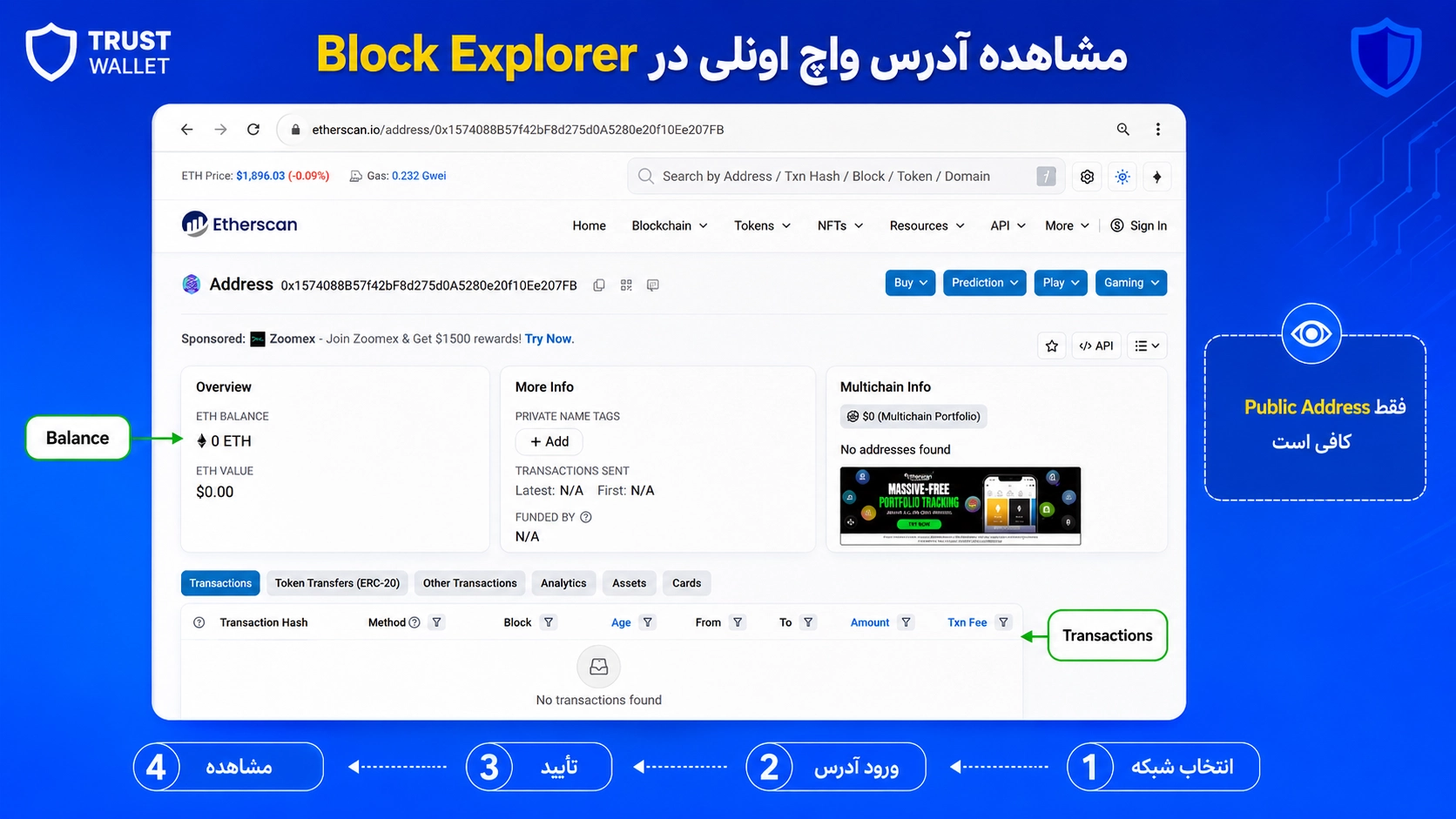Open the Play dropdown
Image resolution: width=1456 pixels, height=819 pixels.
coord(1061,283)
